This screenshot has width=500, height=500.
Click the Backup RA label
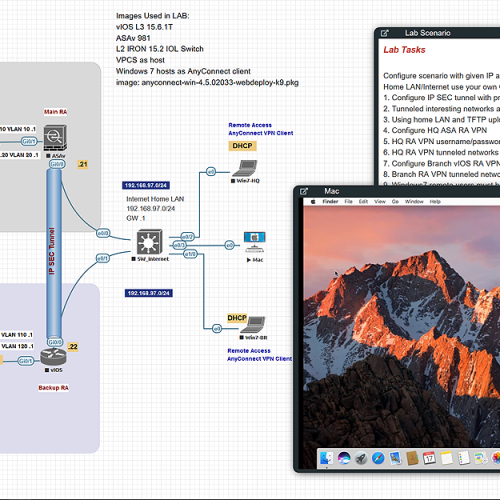tap(53, 388)
